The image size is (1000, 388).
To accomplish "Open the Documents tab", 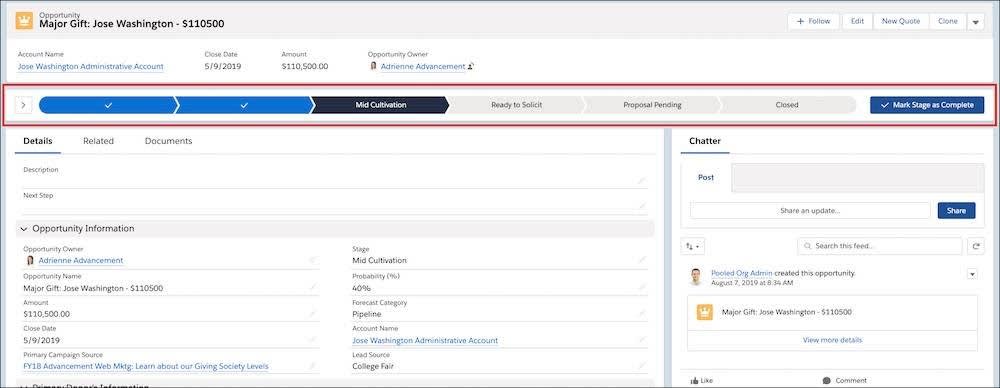I will [x=168, y=141].
